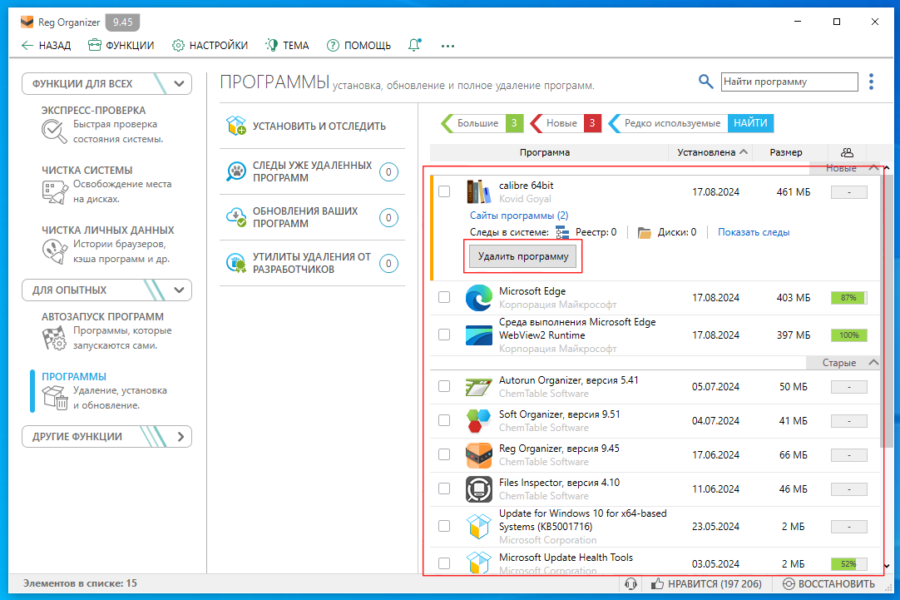Click the НАЙТИ rarely used button

point(751,123)
